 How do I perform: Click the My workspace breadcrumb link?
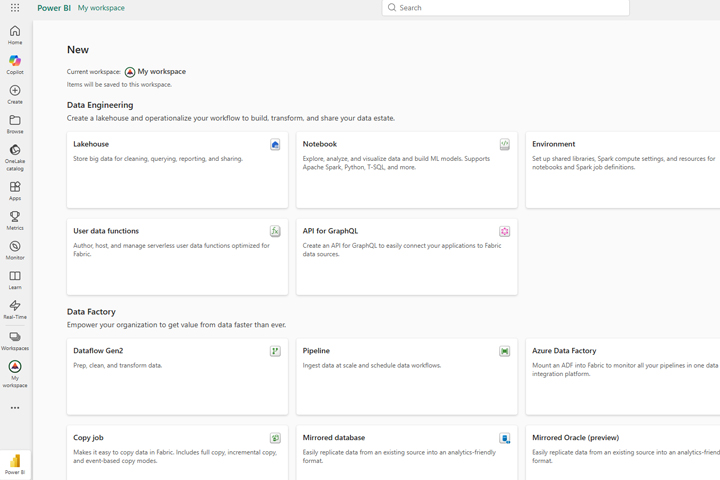[x=101, y=8]
